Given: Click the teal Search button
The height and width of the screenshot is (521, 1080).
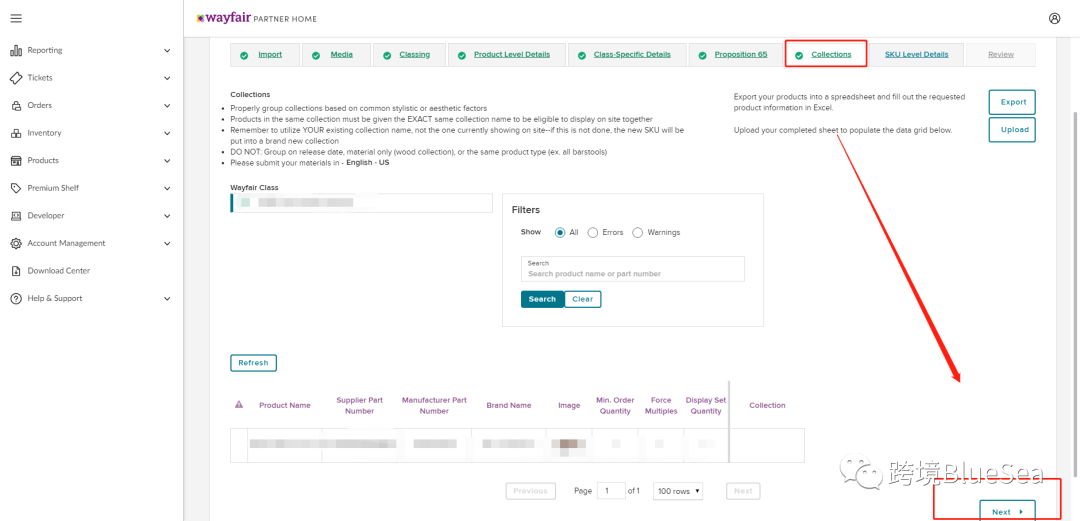Looking at the screenshot, I should pos(542,299).
